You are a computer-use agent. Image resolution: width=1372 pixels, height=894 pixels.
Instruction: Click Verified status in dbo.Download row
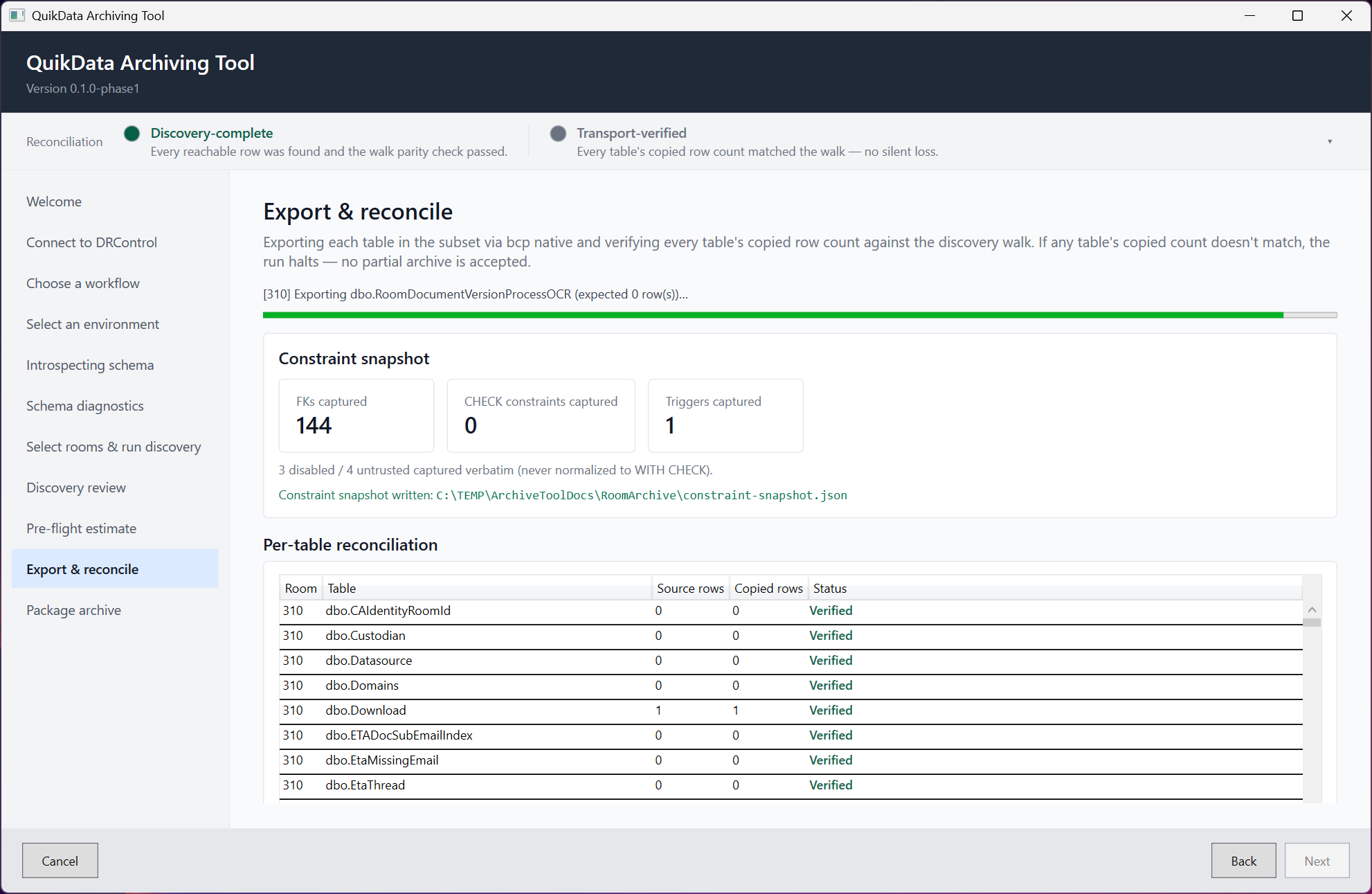831,710
